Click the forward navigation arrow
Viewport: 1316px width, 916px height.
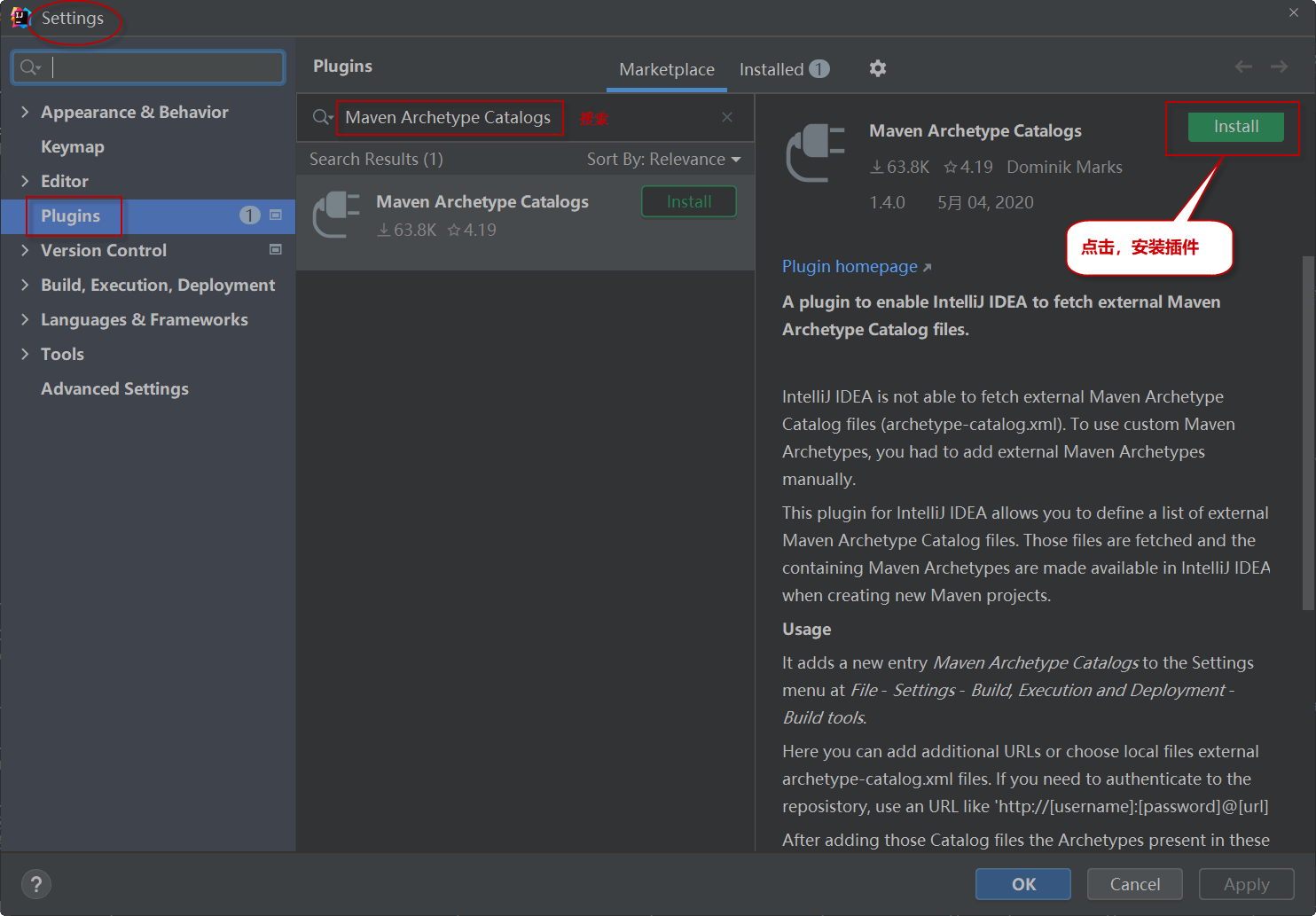tap(1279, 67)
